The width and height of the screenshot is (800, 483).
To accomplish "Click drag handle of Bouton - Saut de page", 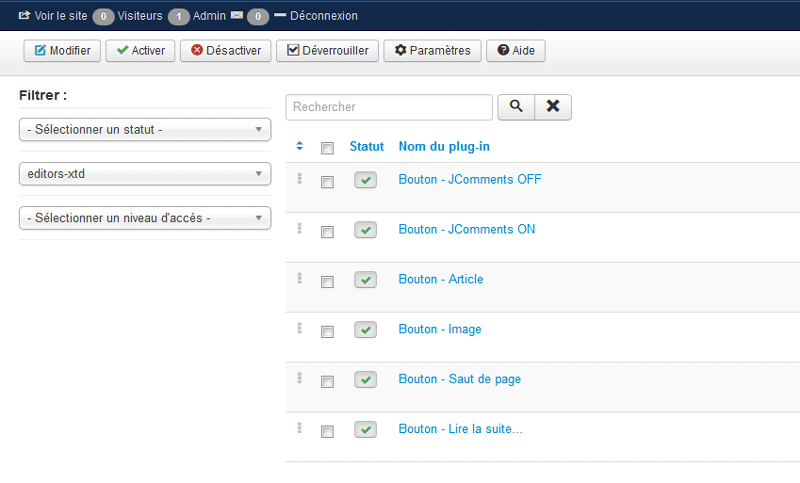I will pos(299,378).
